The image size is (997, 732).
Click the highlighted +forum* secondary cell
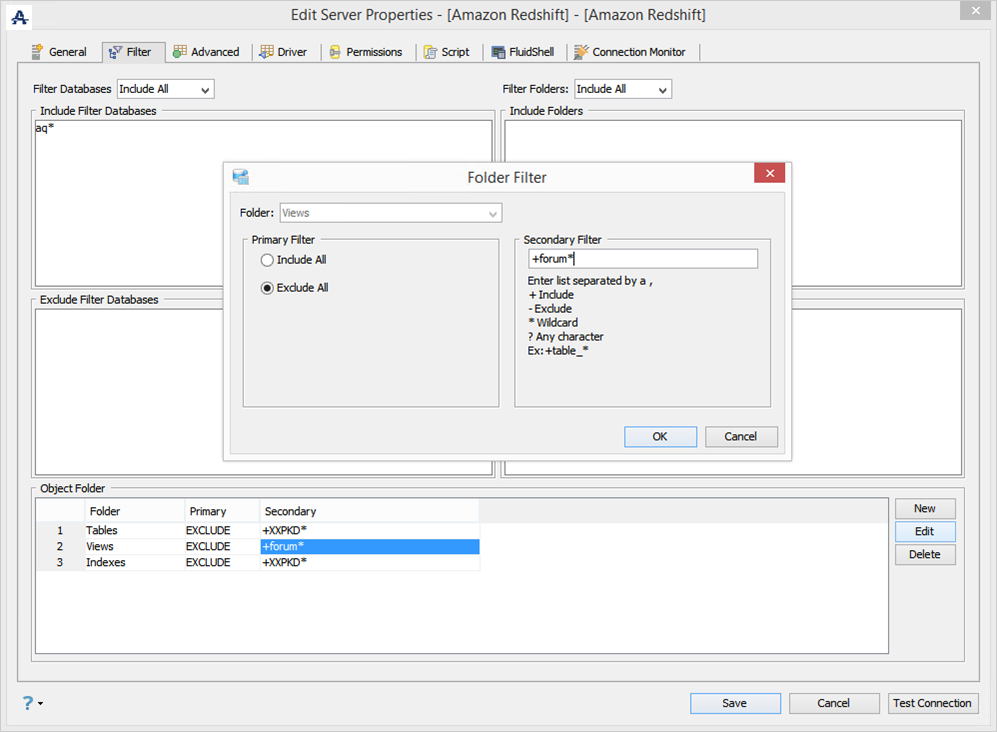click(x=369, y=546)
